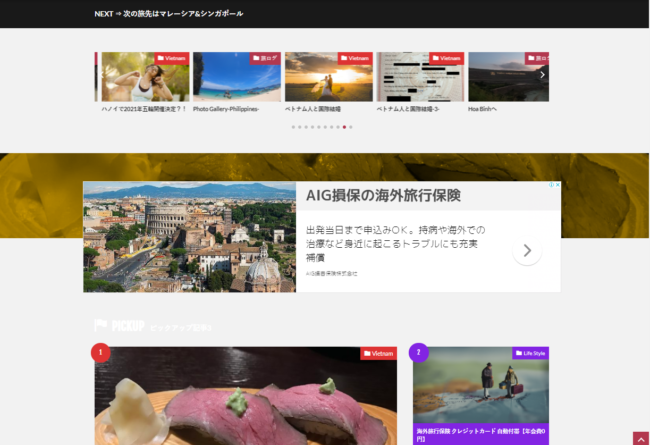
Task: Select the first carousel pagination dot
Action: [293, 127]
